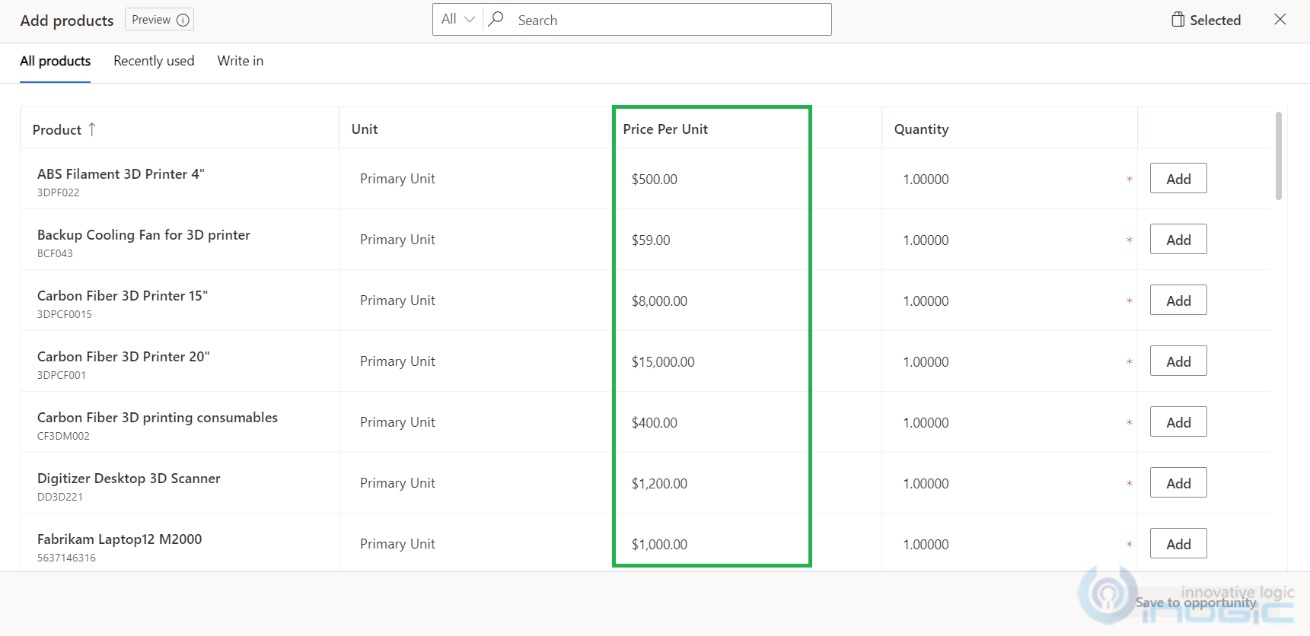Image resolution: width=1310 pixels, height=636 pixels.
Task: Add ABS Filament 3D Printer 4 inch
Action: (1178, 178)
